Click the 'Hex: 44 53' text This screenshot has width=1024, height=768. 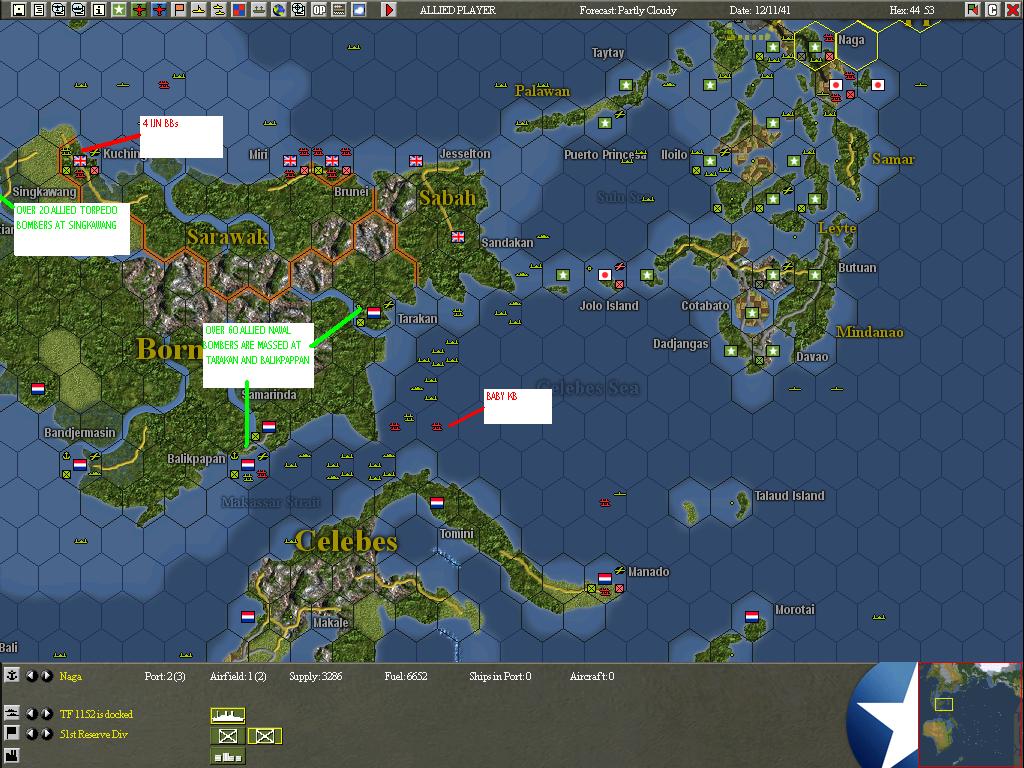tap(912, 10)
